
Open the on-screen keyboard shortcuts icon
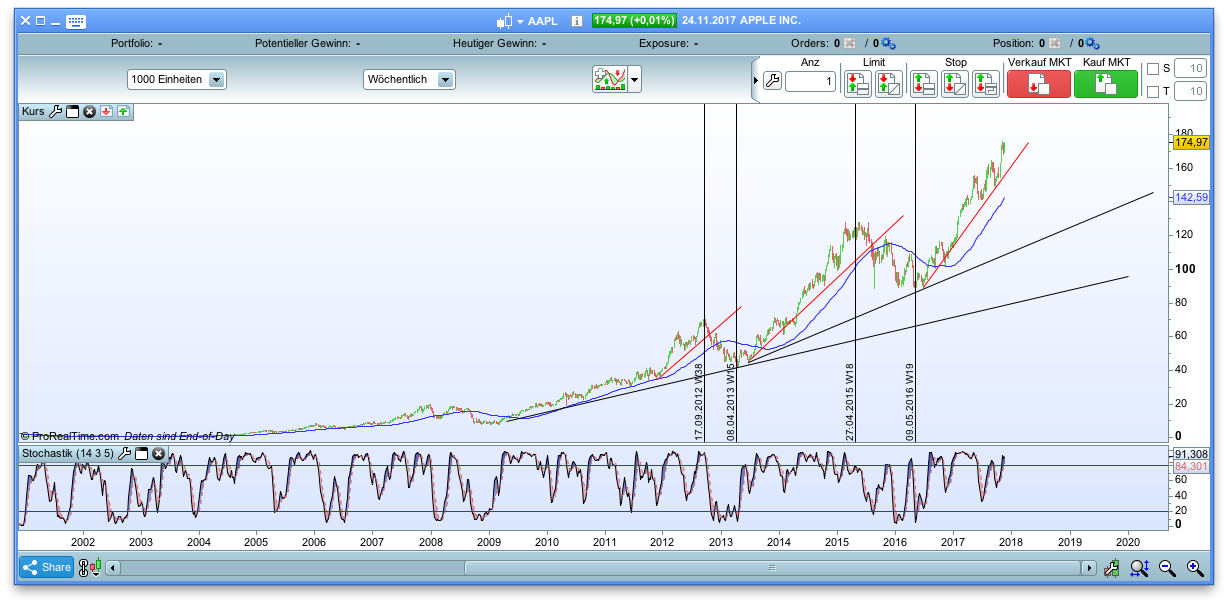(76, 21)
